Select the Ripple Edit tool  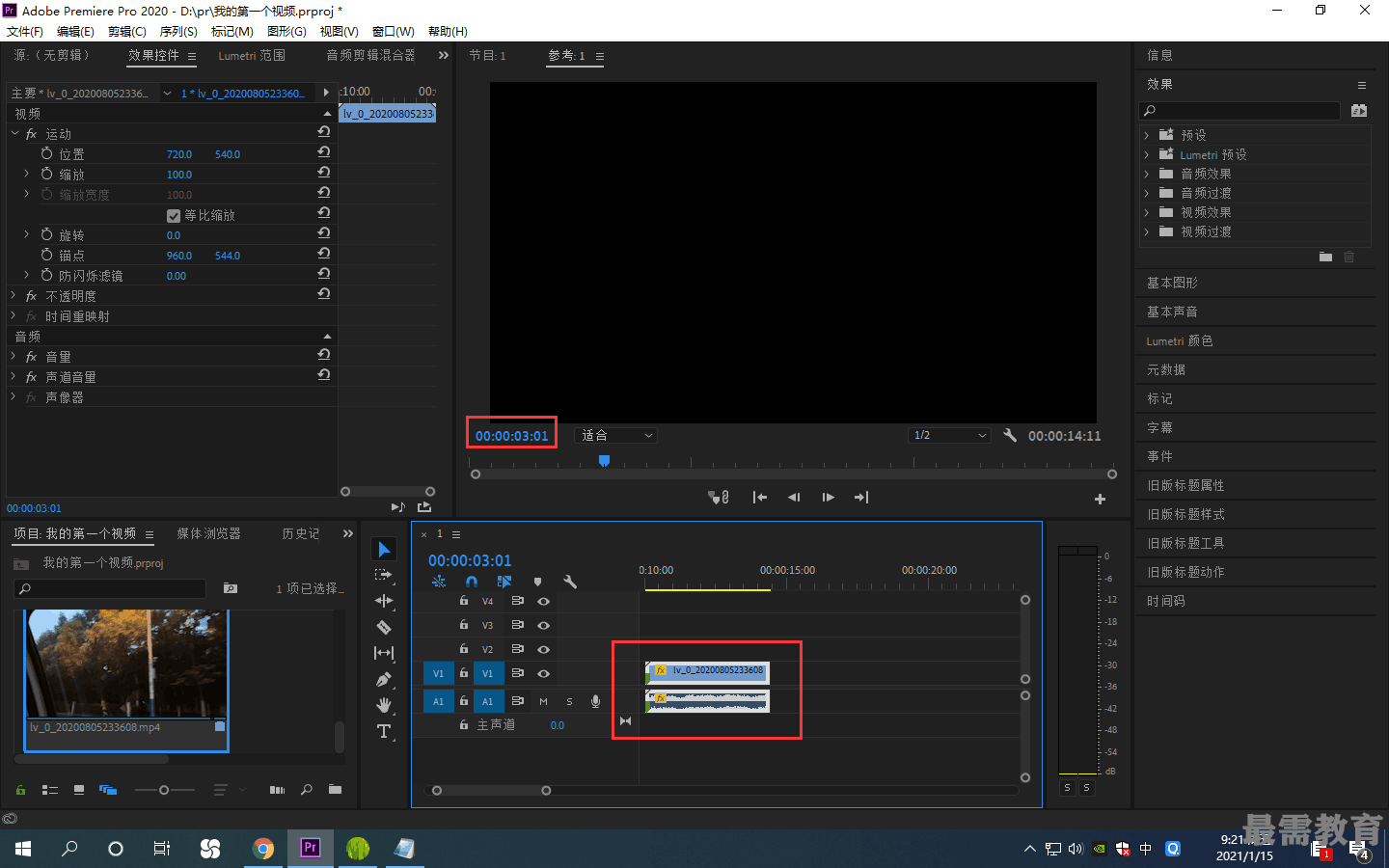pos(384,601)
